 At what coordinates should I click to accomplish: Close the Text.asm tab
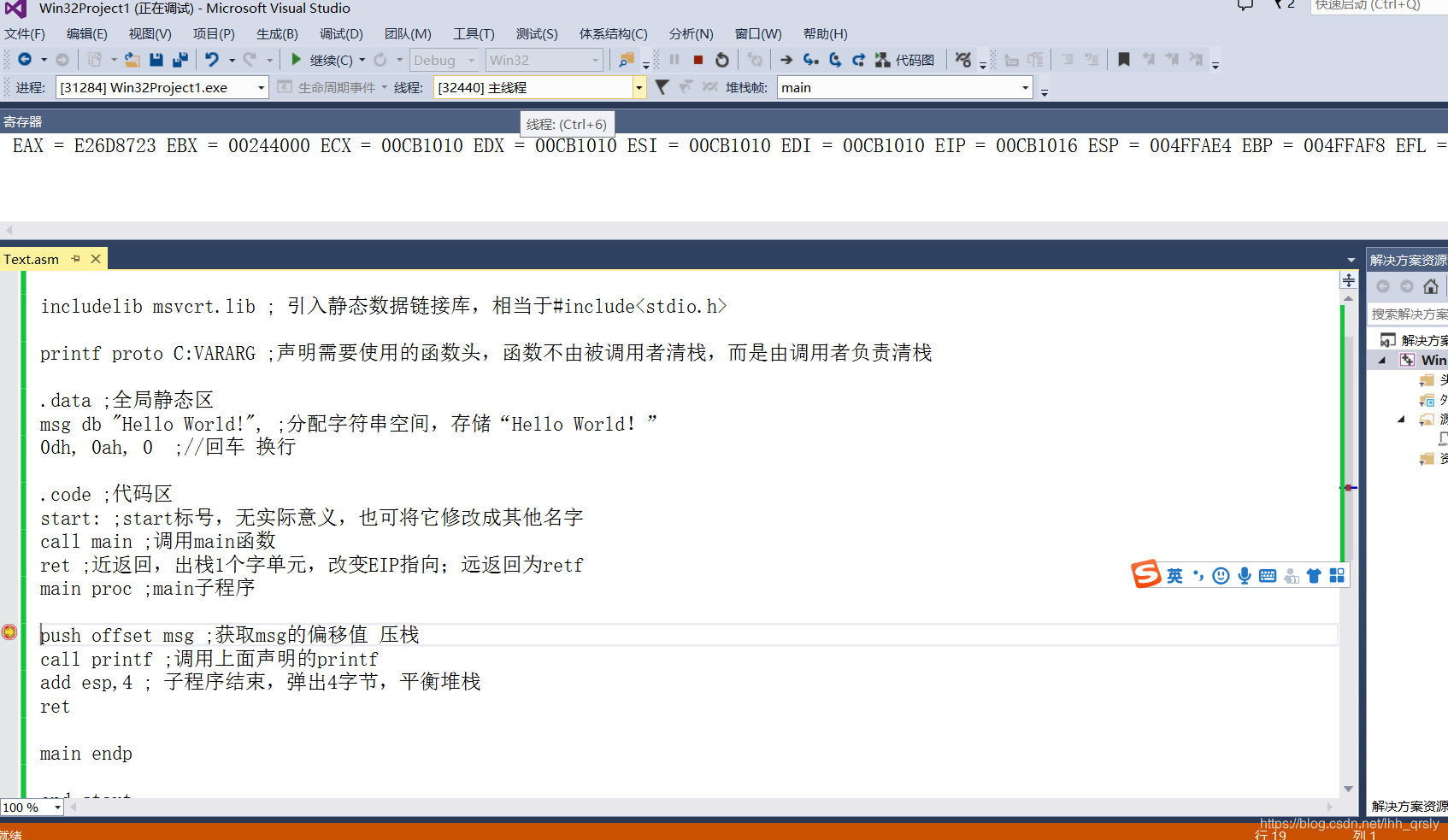96,259
